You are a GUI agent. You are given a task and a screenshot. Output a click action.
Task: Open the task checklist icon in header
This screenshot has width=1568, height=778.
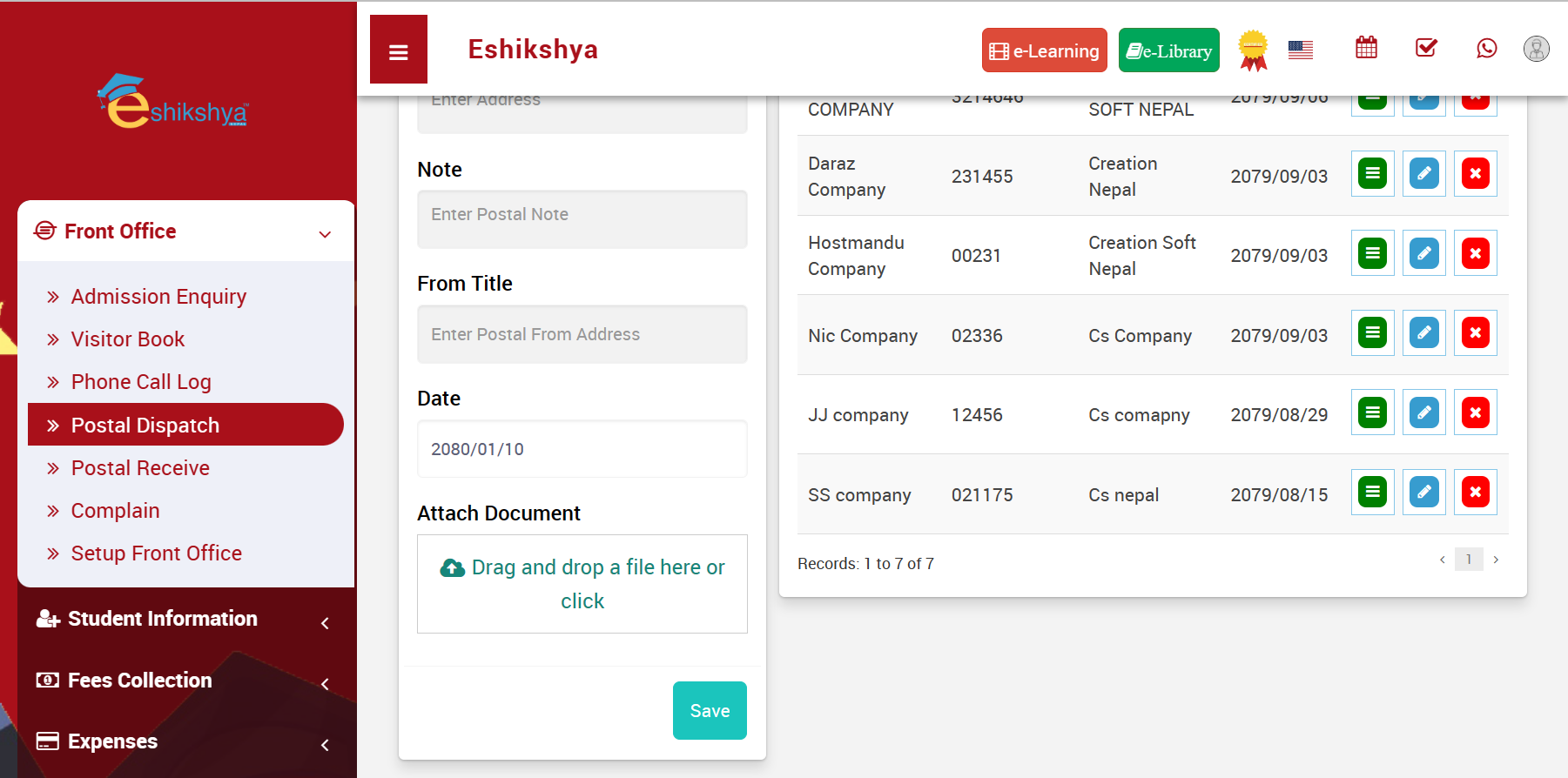tap(1426, 48)
